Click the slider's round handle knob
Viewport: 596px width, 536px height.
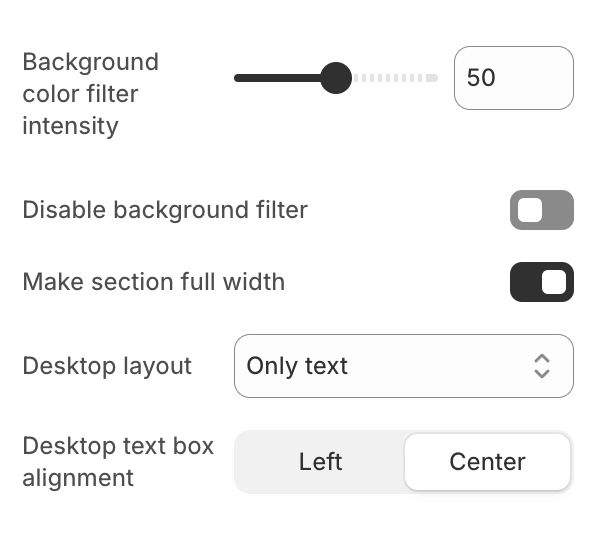(x=336, y=78)
